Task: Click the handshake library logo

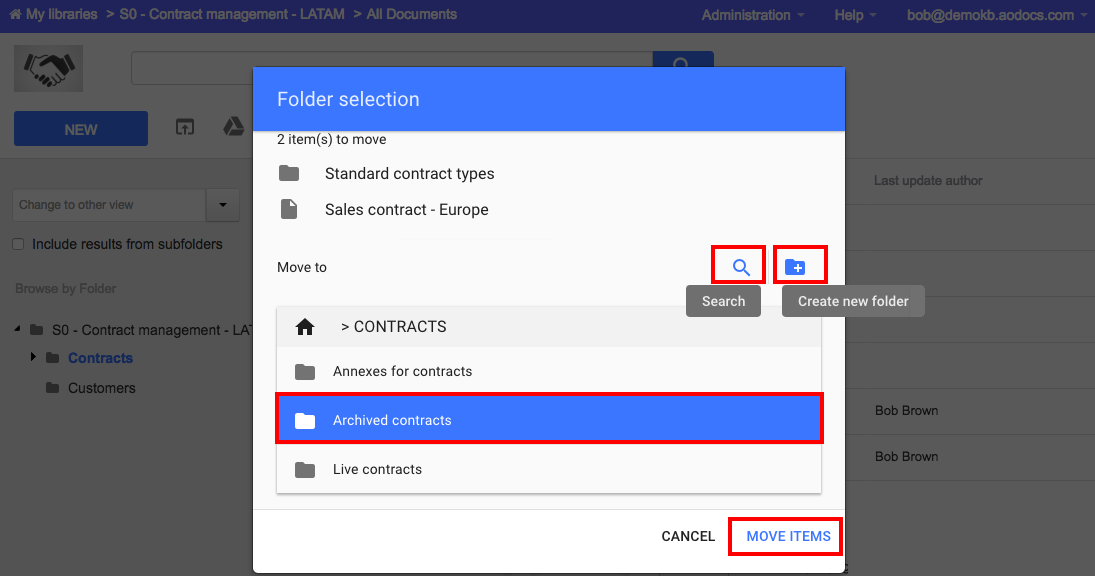Action: point(48,68)
